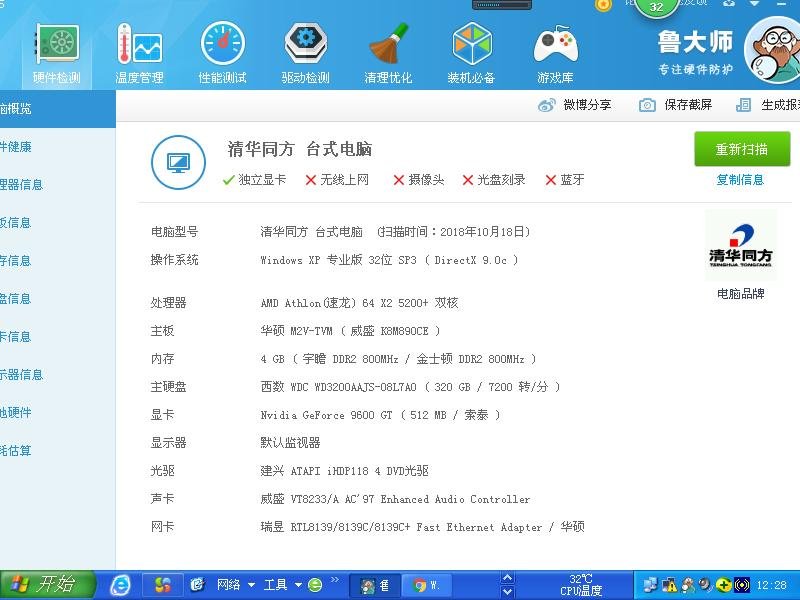Expand the 工具 taskbar toolbar arrow
Image resolution: width=800 pixels, height=600 pixels.
pyautogui.click(x=297, y=585)
